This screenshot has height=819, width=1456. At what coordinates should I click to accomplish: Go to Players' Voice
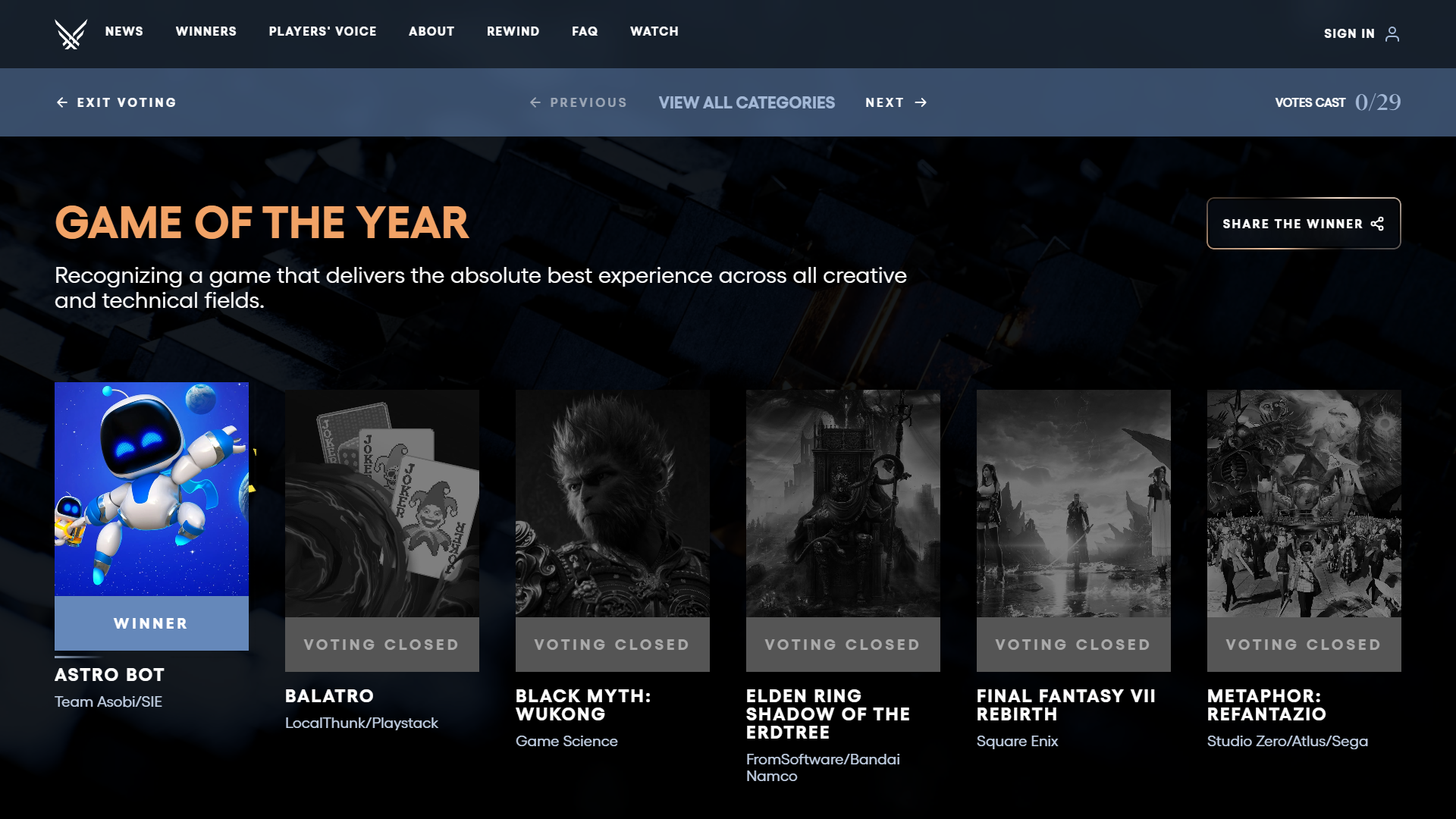[322, 31]
